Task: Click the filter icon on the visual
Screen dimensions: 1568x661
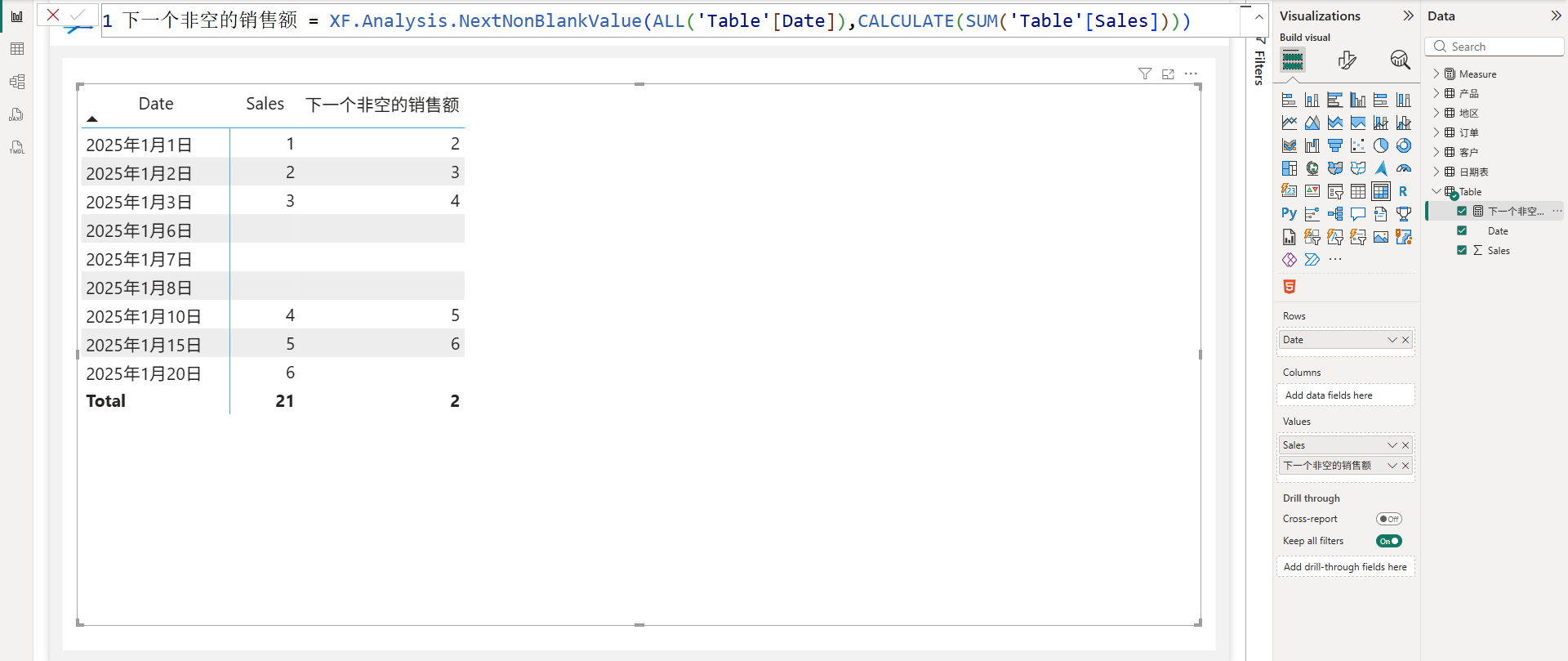Action: (1145, 74)
